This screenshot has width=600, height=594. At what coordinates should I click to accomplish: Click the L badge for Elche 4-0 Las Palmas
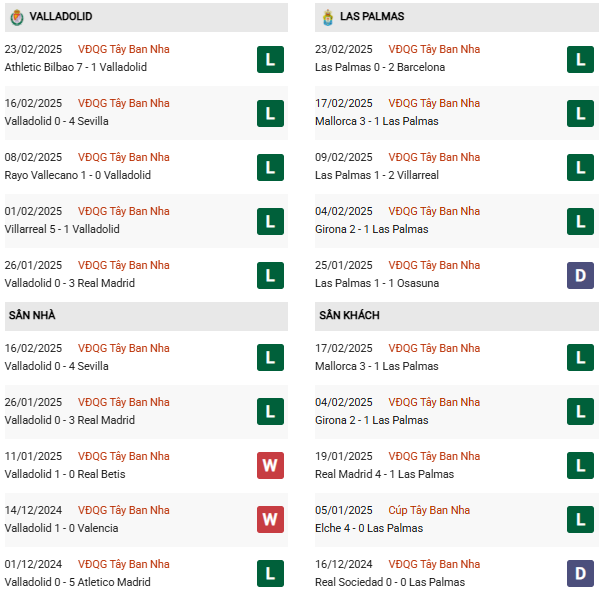point(580,521)
